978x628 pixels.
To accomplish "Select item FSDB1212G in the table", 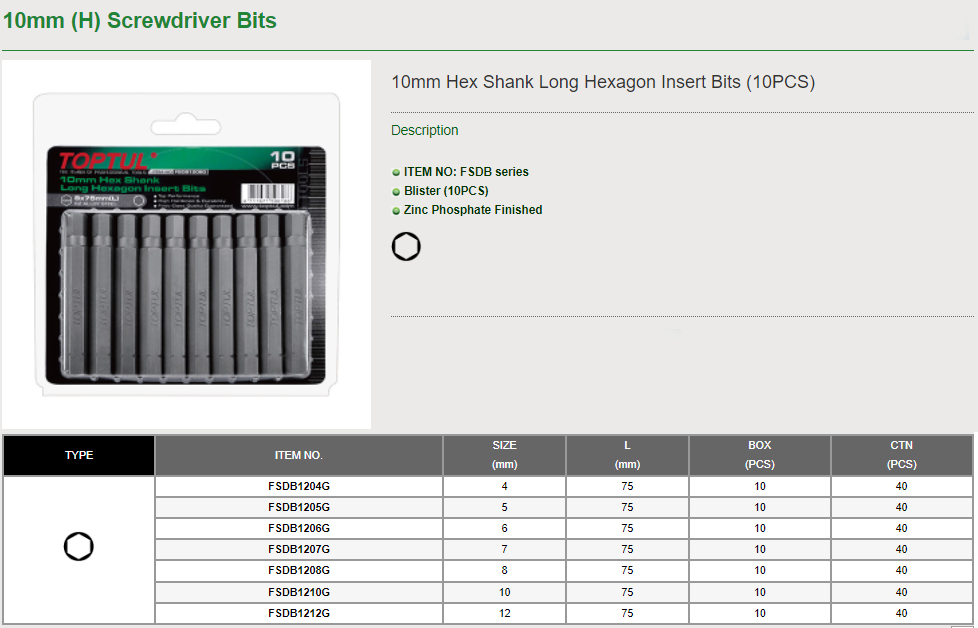I will (x=298, y=613).
